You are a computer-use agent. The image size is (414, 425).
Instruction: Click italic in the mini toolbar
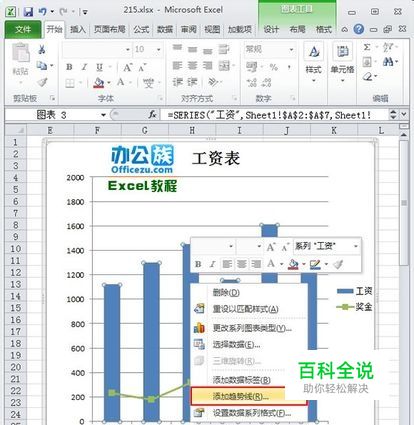coord(212,264)
